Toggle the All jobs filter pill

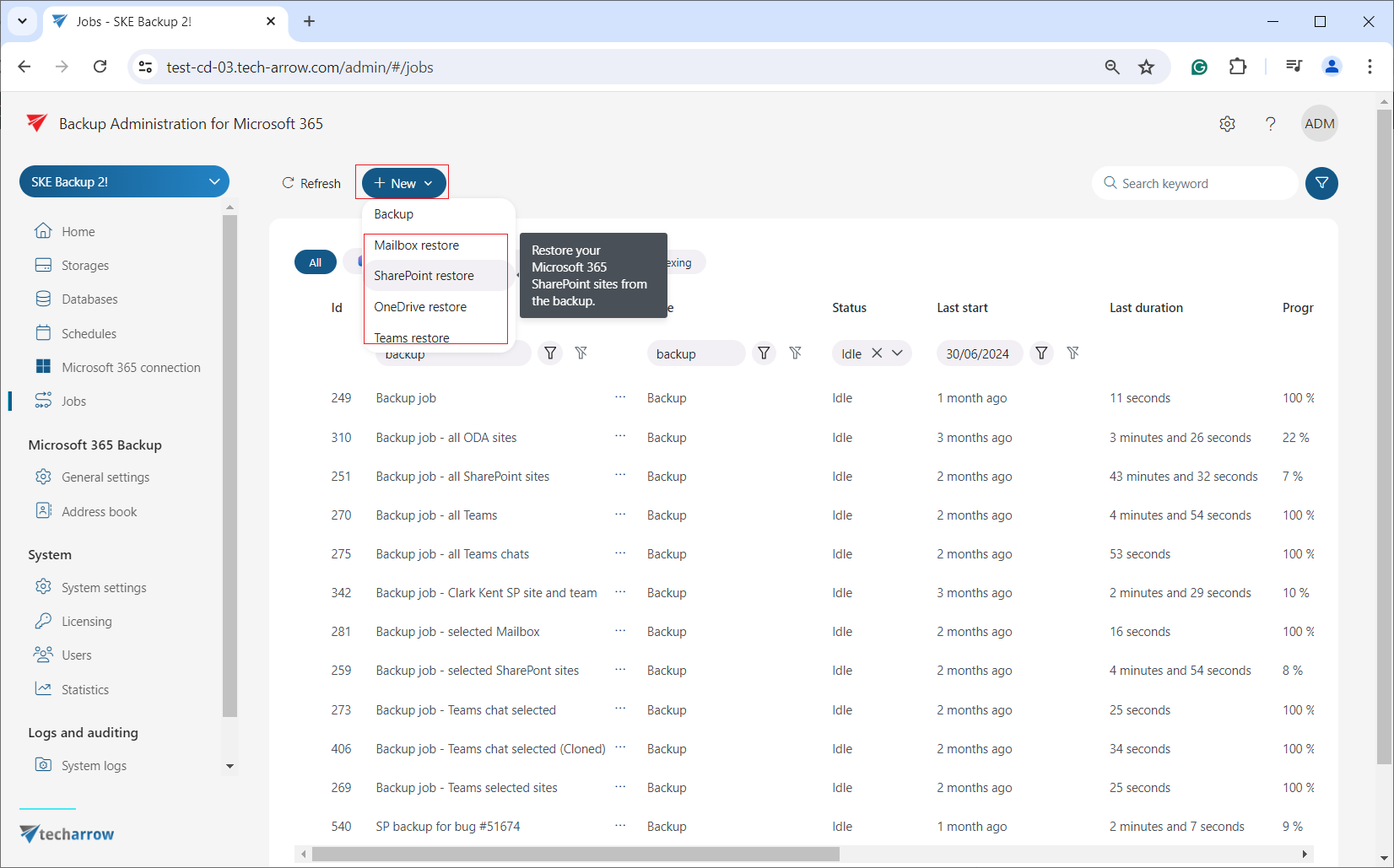tap(315, 262)
